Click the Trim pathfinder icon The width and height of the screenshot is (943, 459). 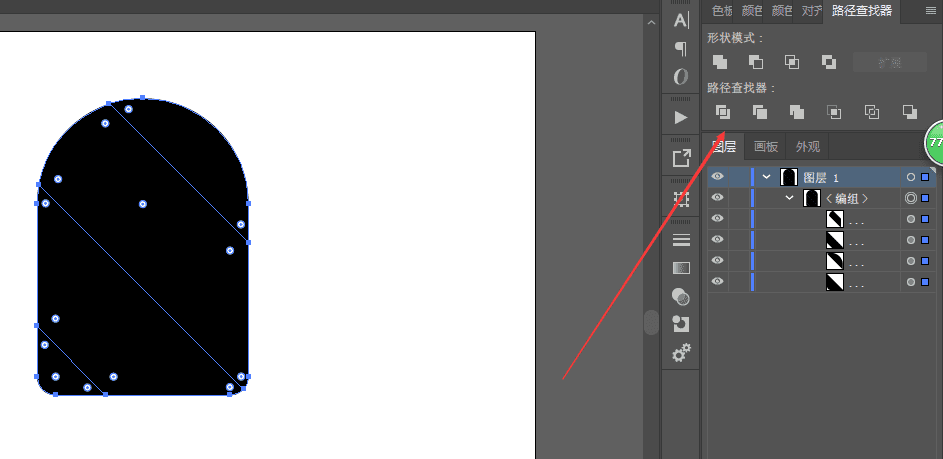tap(760, 112)
